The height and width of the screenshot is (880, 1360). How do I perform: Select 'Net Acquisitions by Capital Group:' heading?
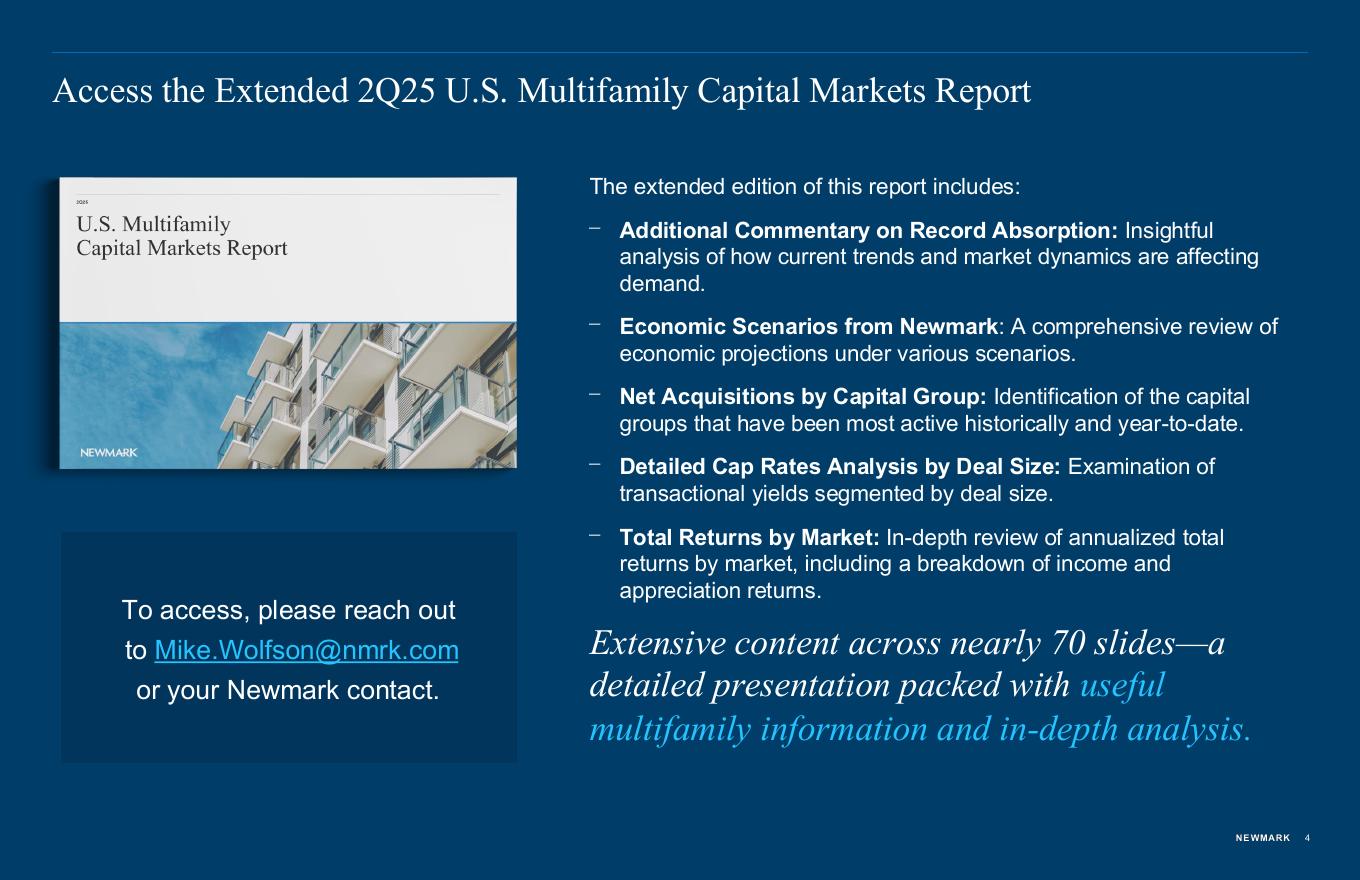[x=803, y=397]
